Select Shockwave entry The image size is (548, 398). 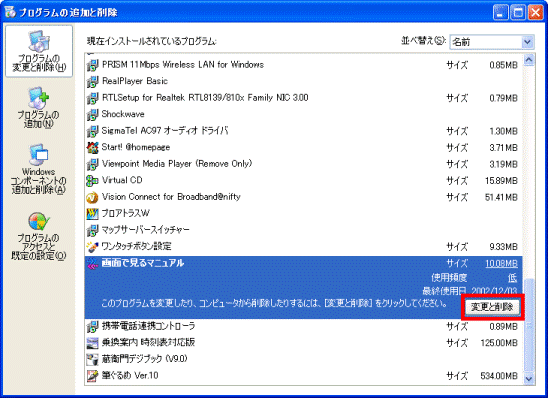point(304,114)
